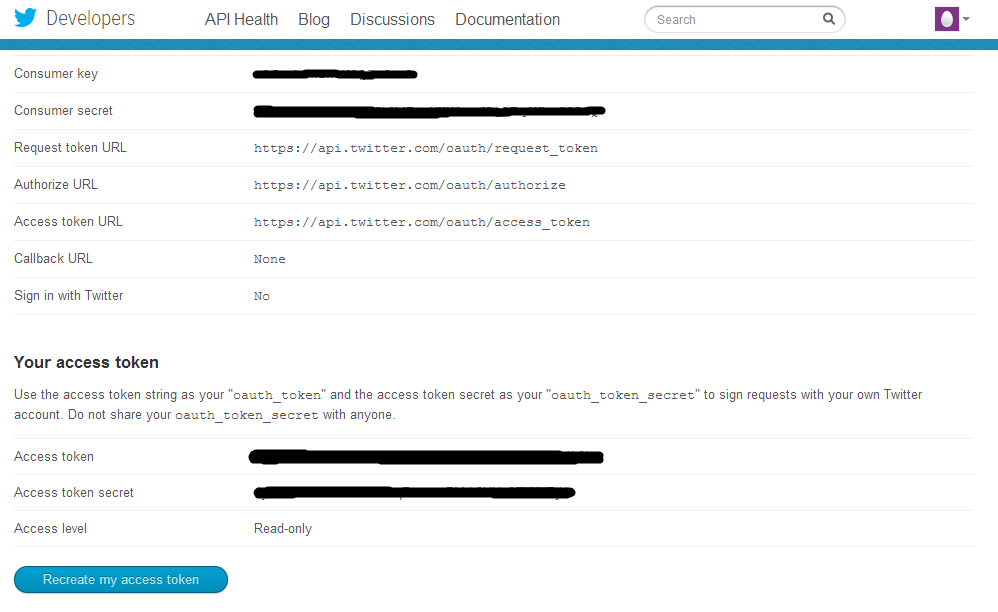This screenshot has width=998, height=612.
Task: Click the user avatar egg icon
Action: coord(946,19)
